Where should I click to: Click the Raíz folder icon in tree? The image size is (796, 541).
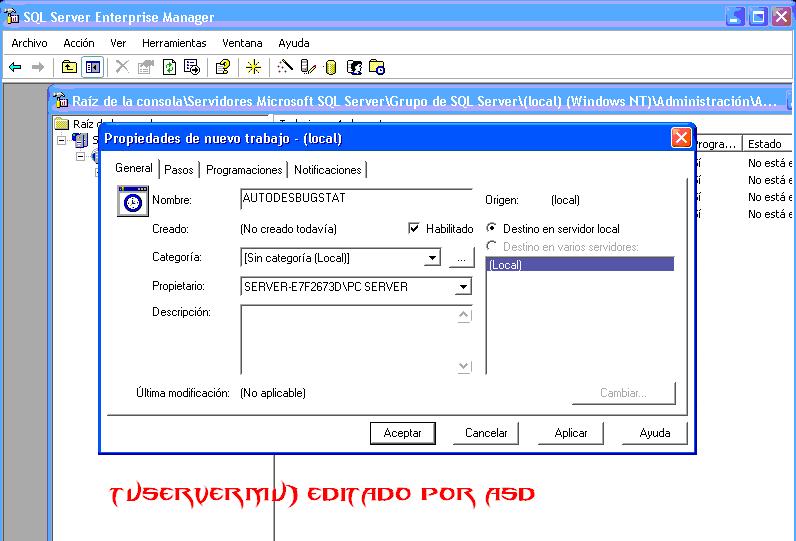(61, 124)
